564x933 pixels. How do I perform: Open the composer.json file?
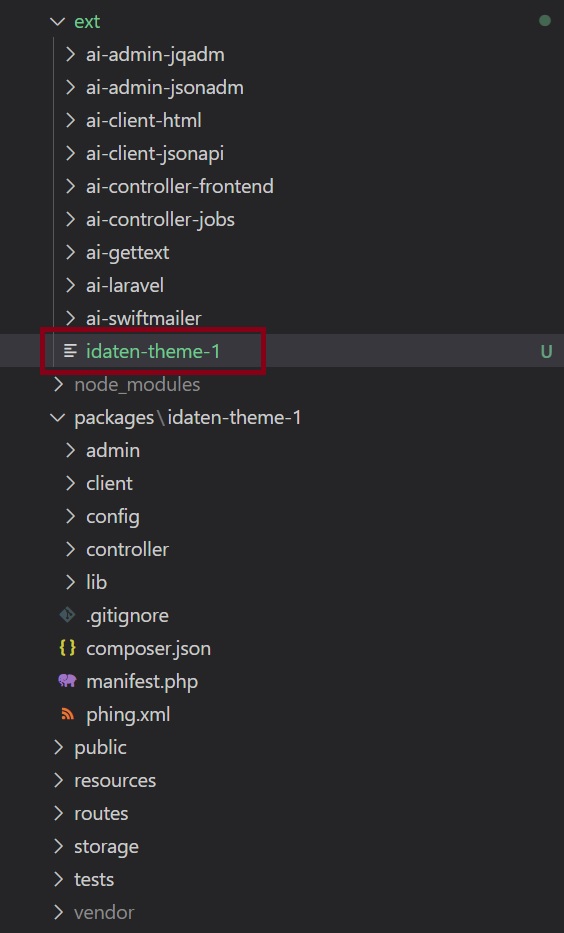pyautogui.click(x=148, y=648)
